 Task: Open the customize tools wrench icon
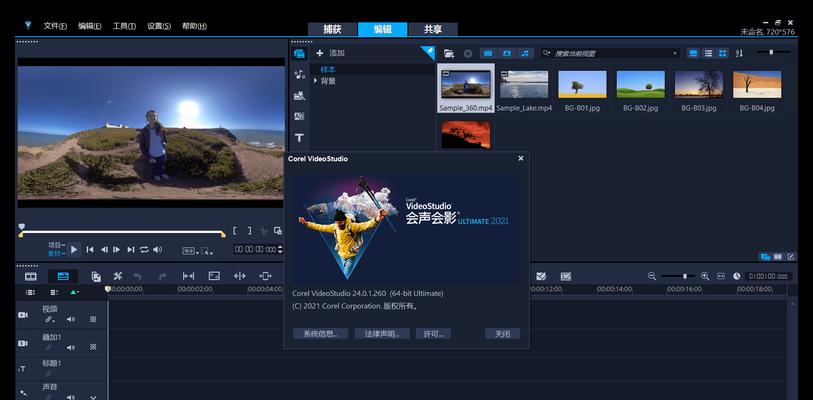[x=118, y=277]
